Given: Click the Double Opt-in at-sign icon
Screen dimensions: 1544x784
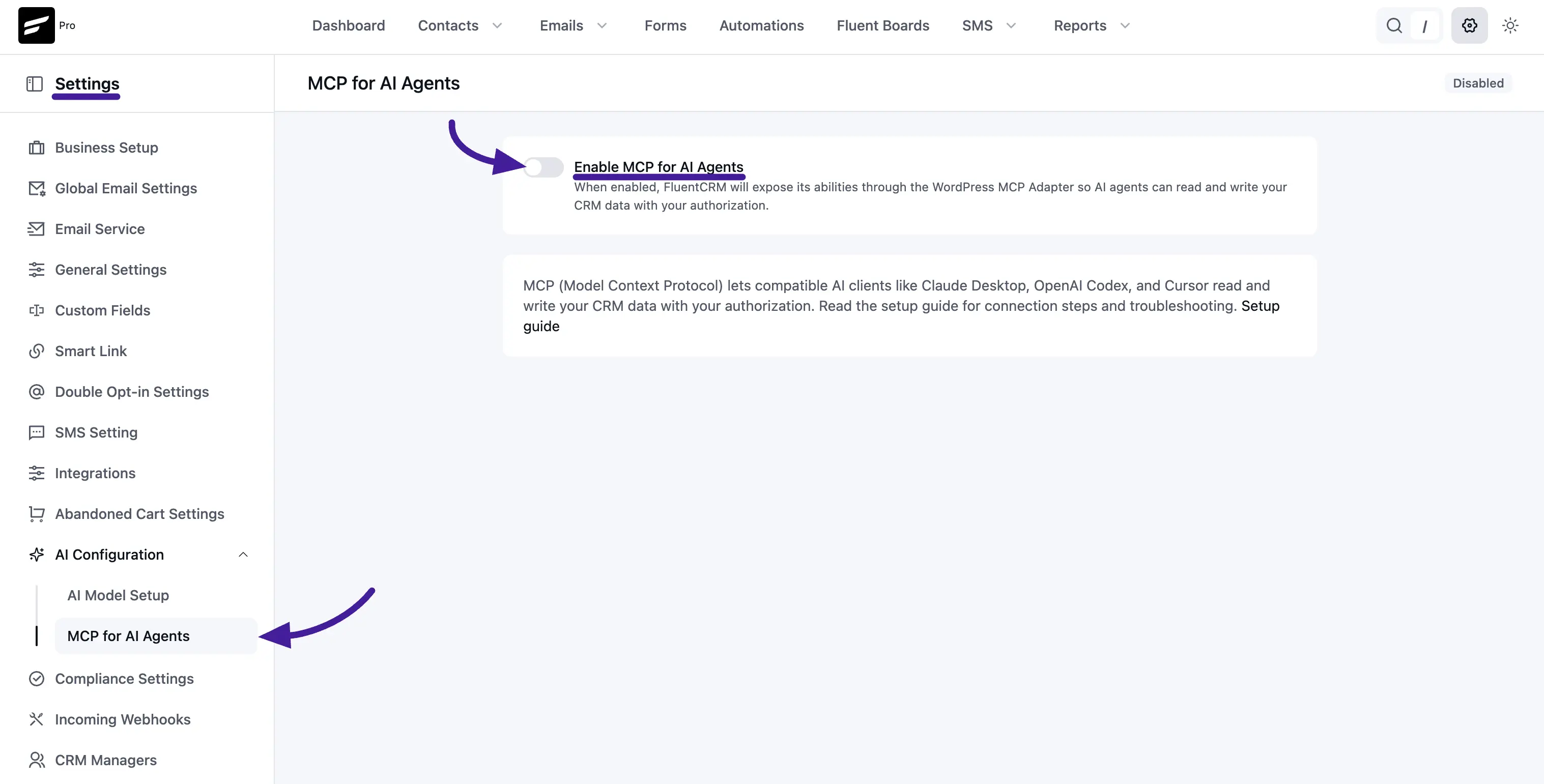Looking at the screenshot, I should tap(37, 391).
